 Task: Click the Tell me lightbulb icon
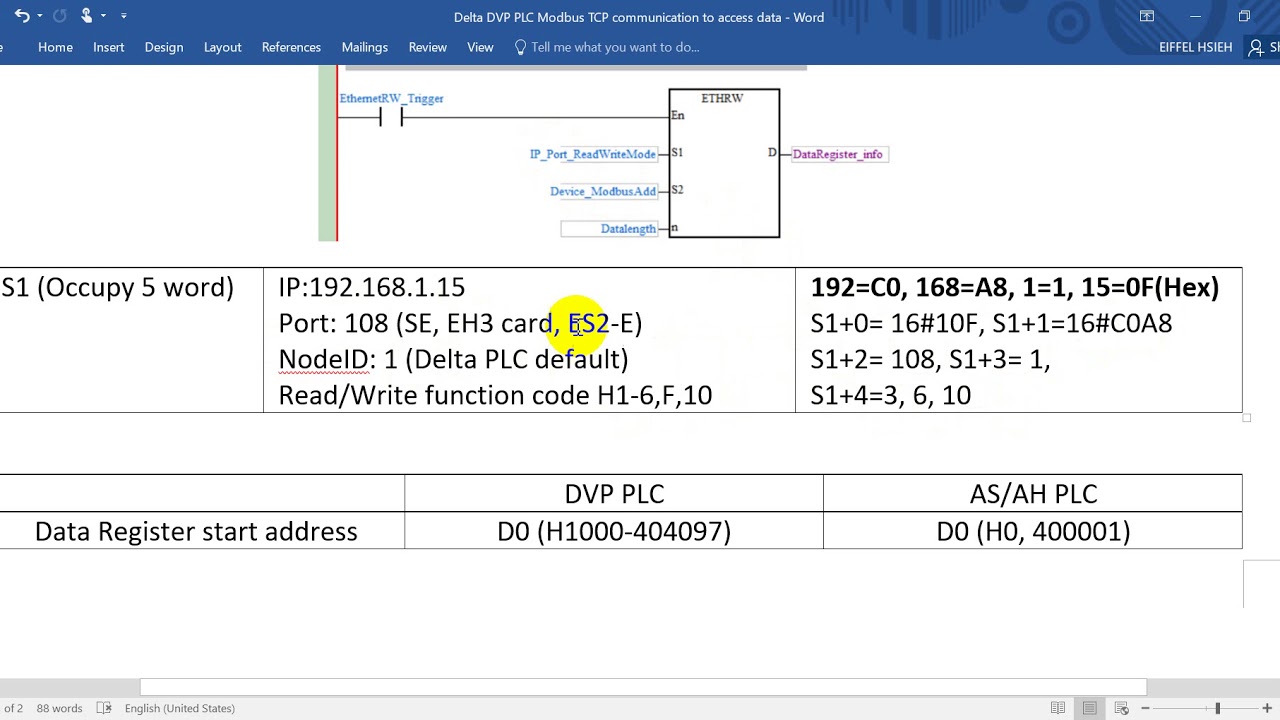coord(520,47)
